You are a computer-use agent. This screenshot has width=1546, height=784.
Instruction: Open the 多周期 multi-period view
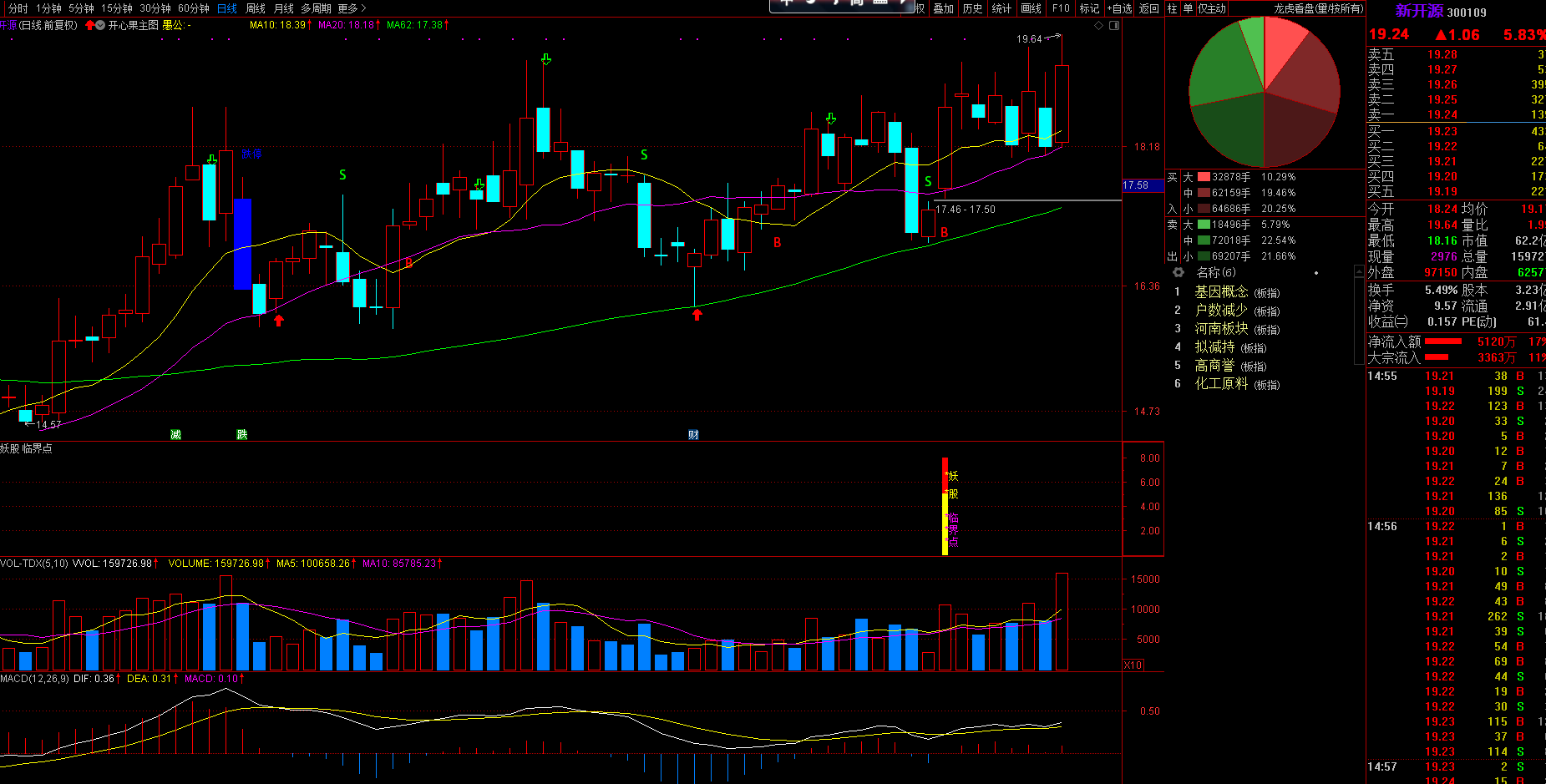317,8
